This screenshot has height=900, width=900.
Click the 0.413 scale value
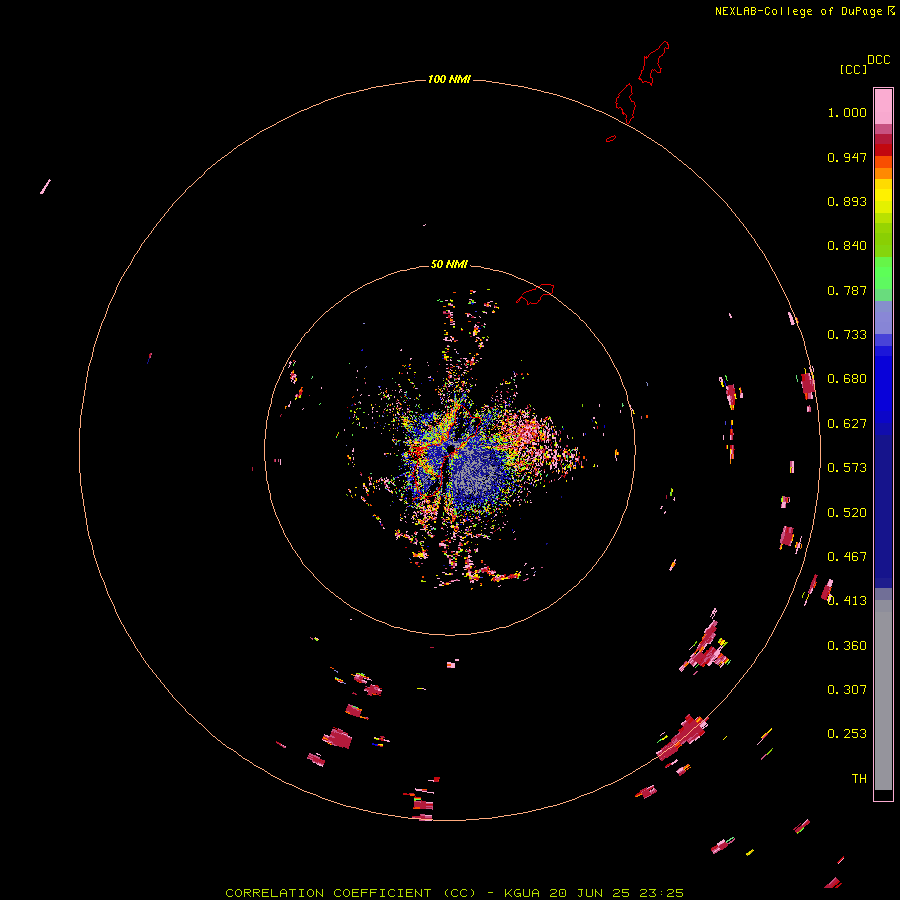coord(847,601)
